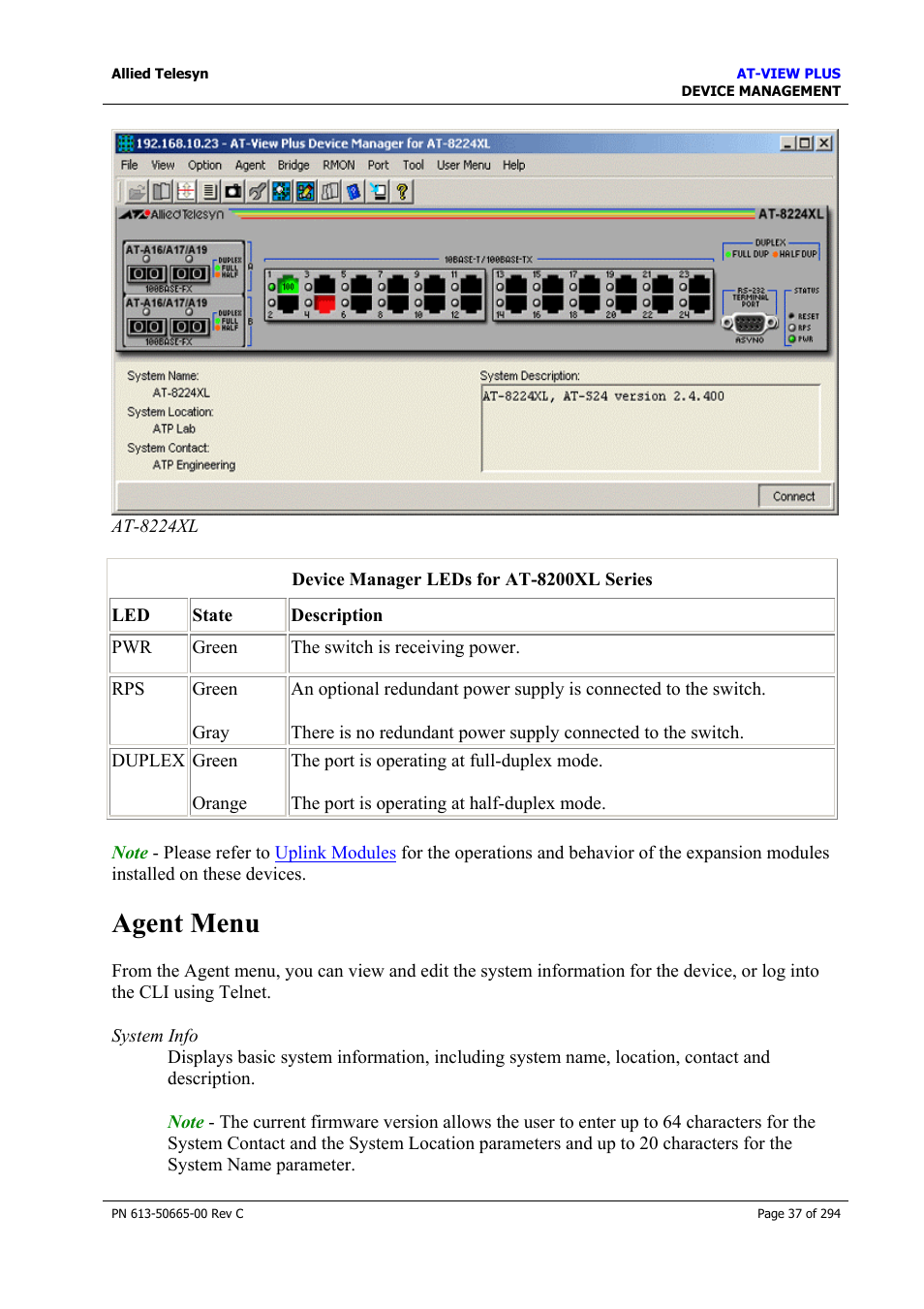This screenshot has width=924, height=1309.
Task: Select port 2 on the switch image
Action: tap(288, 304)
